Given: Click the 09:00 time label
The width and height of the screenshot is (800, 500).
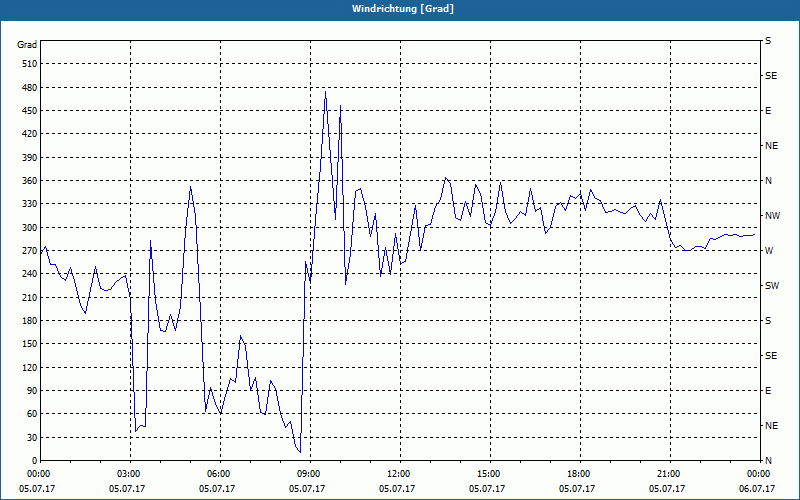Looking at the screenshot, I should tap(310, 474).
